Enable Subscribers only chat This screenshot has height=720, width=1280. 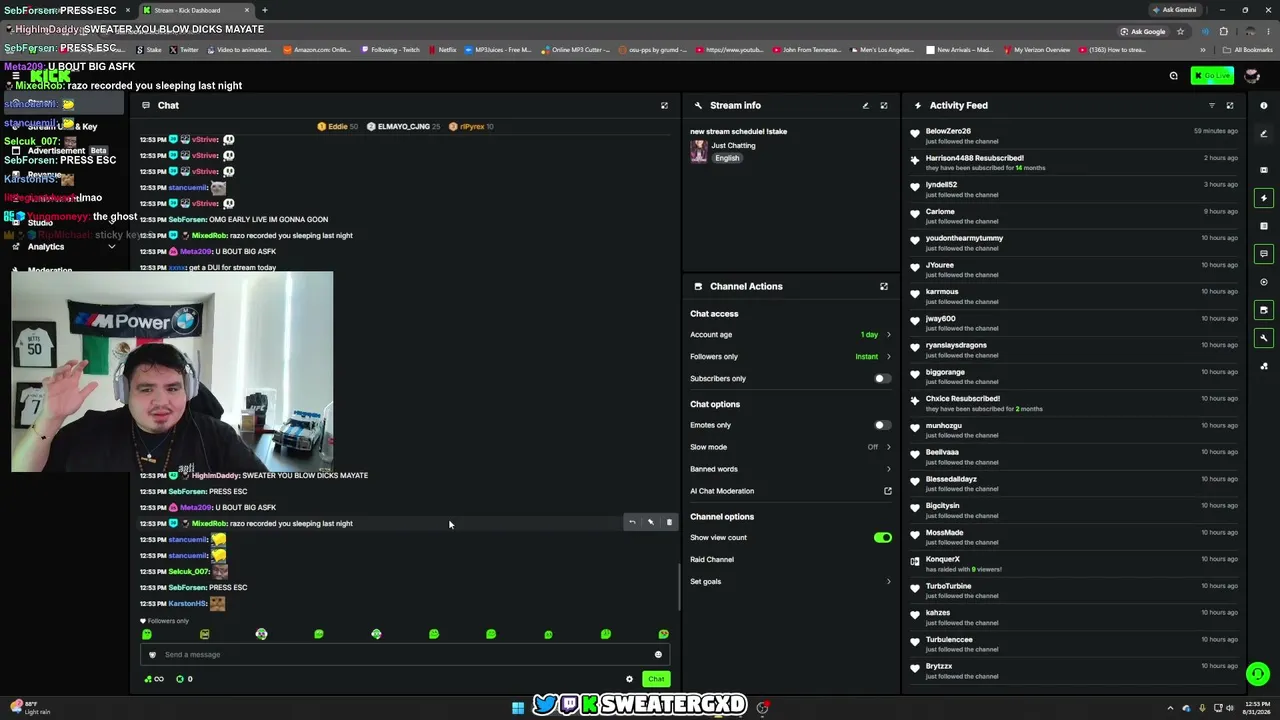(882, 378)
